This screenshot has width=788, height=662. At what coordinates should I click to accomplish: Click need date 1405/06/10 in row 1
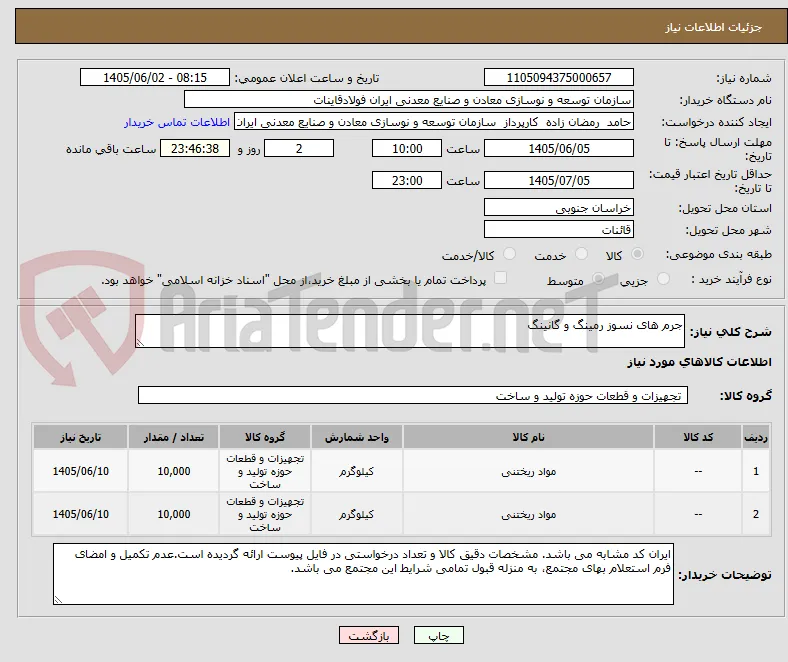(80, 471)
